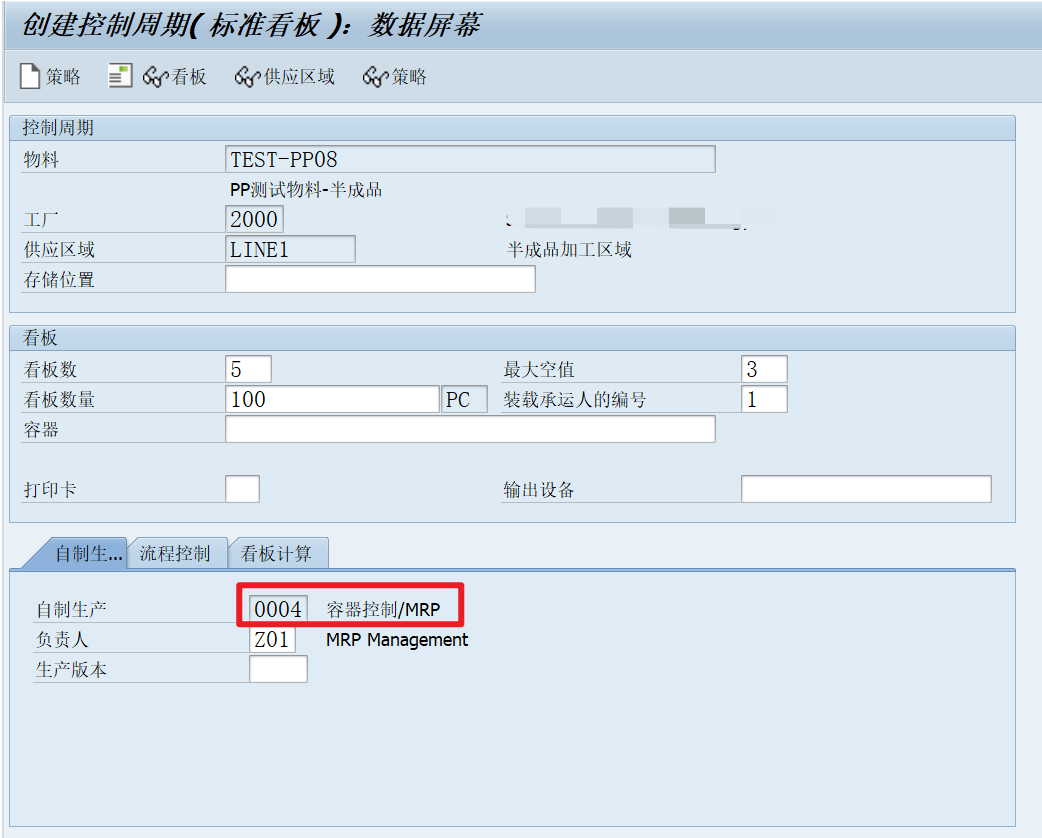Click the detail list icon in toolbar
The image size is (1042, 838).
119,75
